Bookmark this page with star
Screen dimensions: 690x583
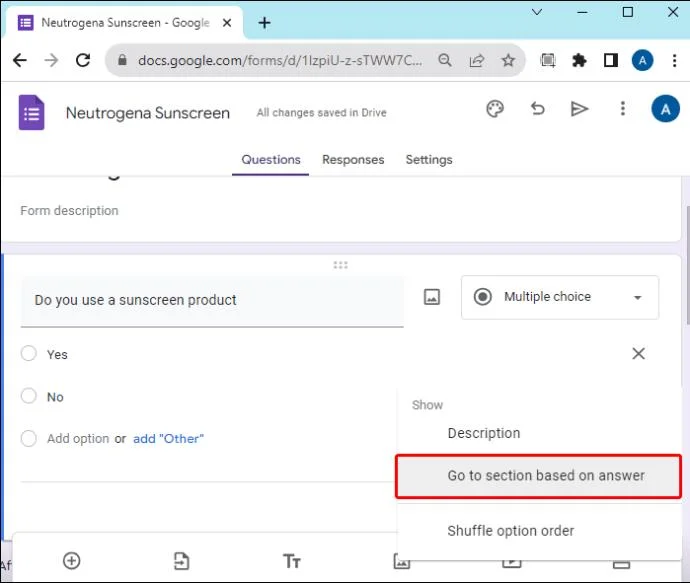point(508,60)
